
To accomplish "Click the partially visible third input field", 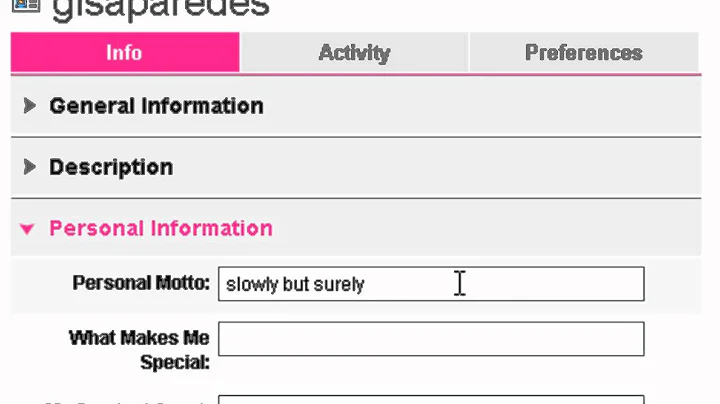I will [431, 399].
